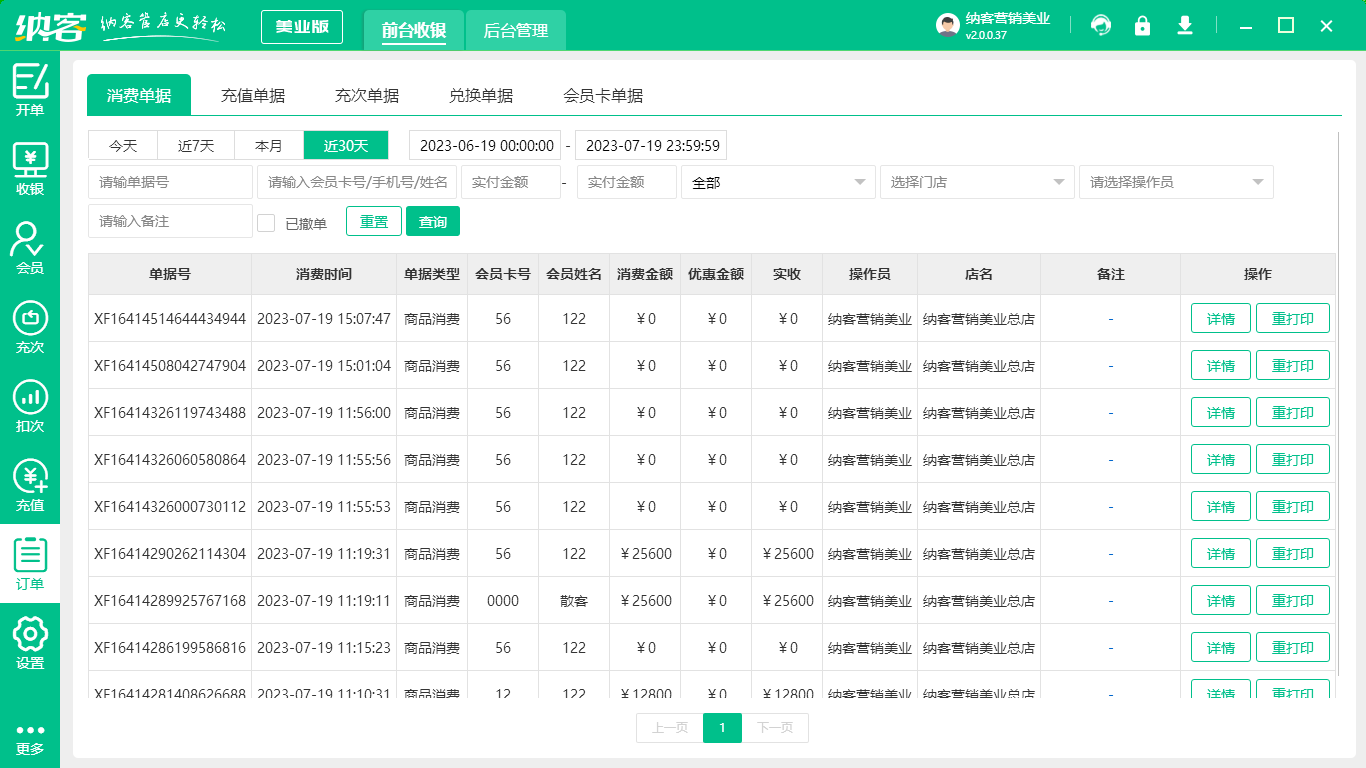The height and width of the screenshot is (768, 1366).
Task: Click inside the 请输入备注 remark field
Action: pyautogui.click(x=170, y=221)
